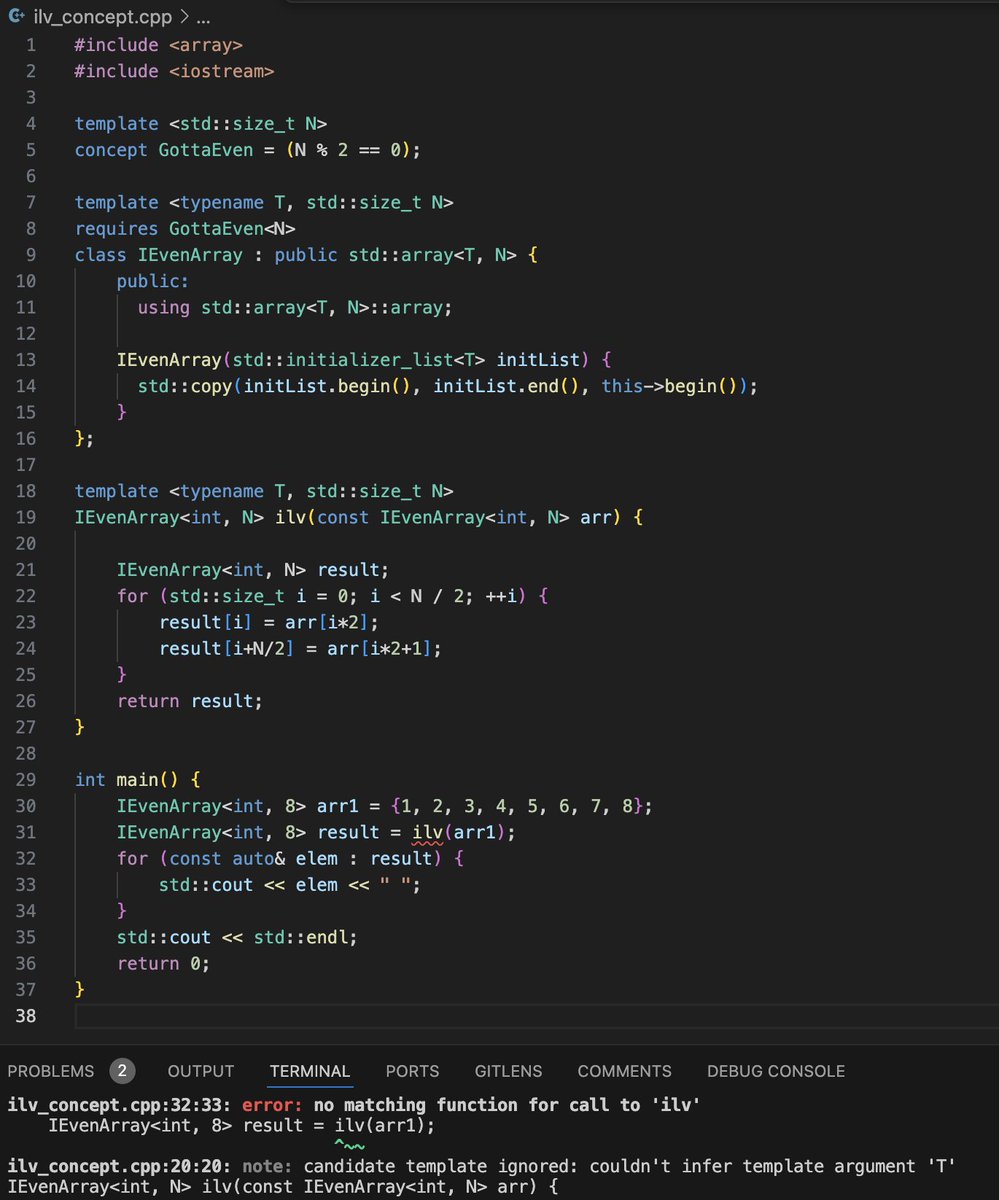Click 'main' in 'int main()'

(138, 779)
